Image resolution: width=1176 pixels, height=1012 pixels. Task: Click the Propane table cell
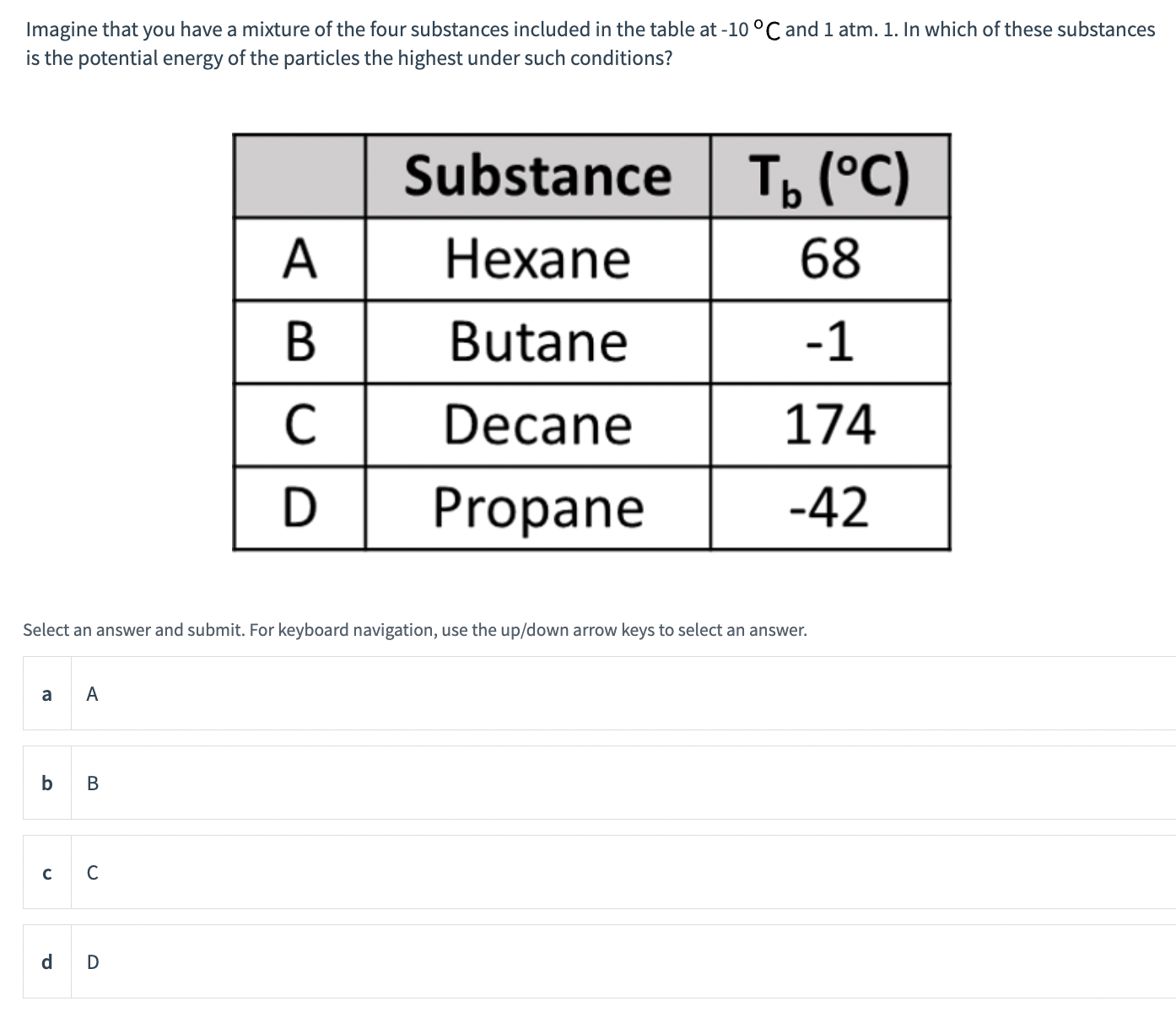point(538,508)
